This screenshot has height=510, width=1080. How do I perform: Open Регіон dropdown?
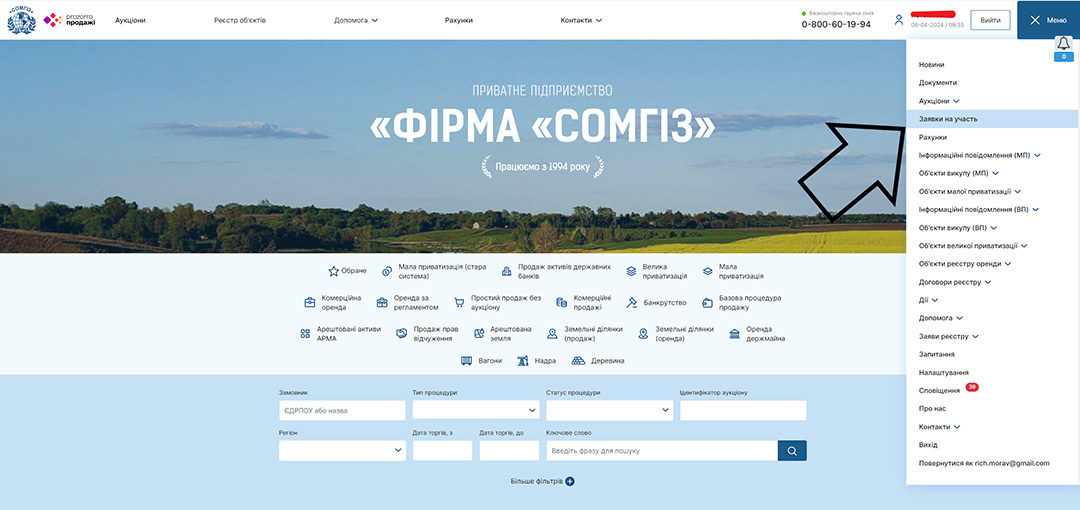point(342,451)
